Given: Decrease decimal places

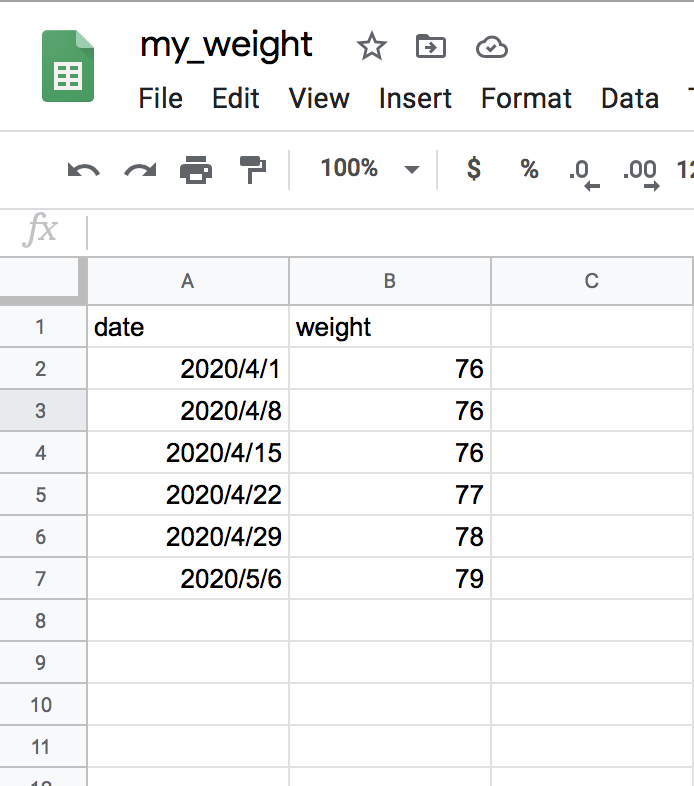Looking at the screenshot, I should (x=584, y=174).
